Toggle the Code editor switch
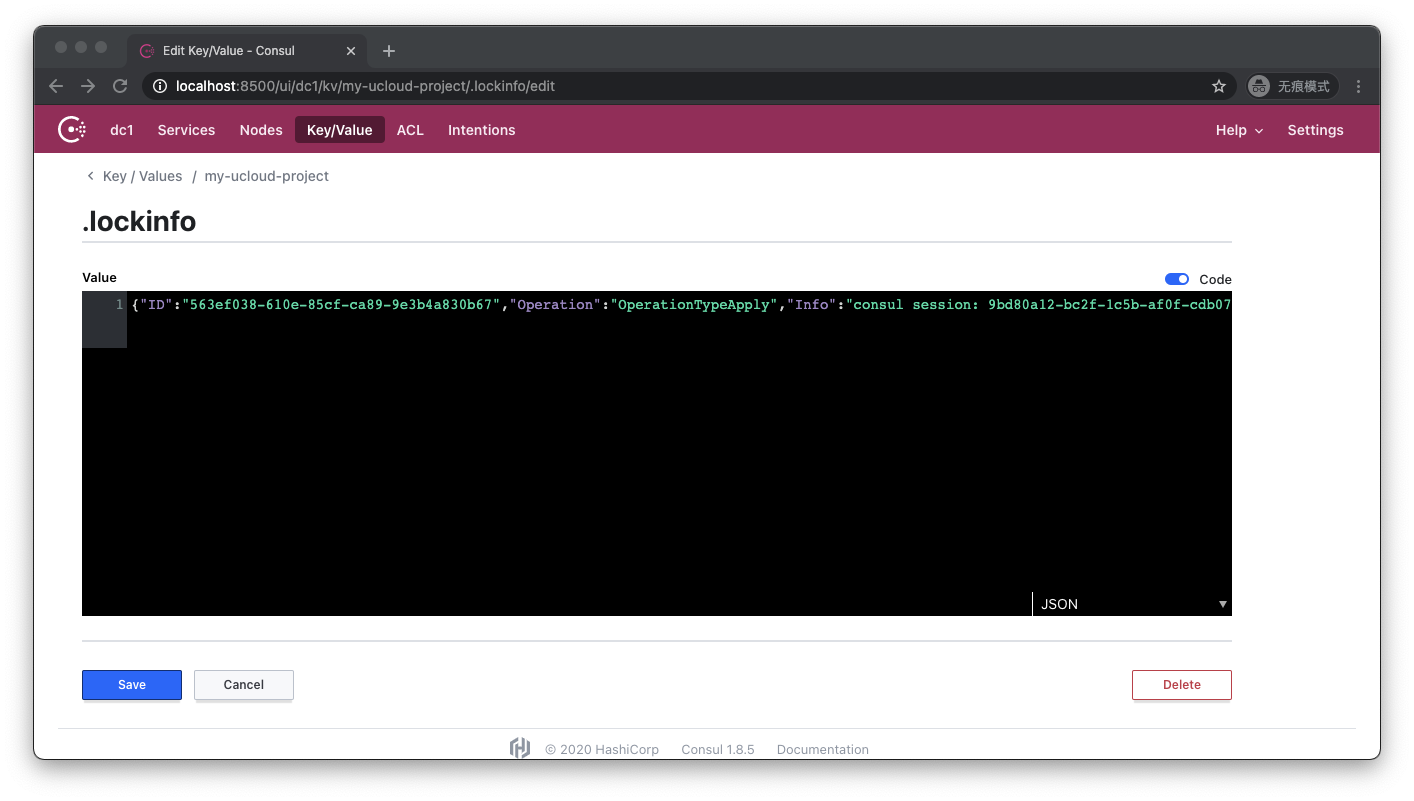The width and height of the screenshot is (1414, 801). click(1177, 279)
